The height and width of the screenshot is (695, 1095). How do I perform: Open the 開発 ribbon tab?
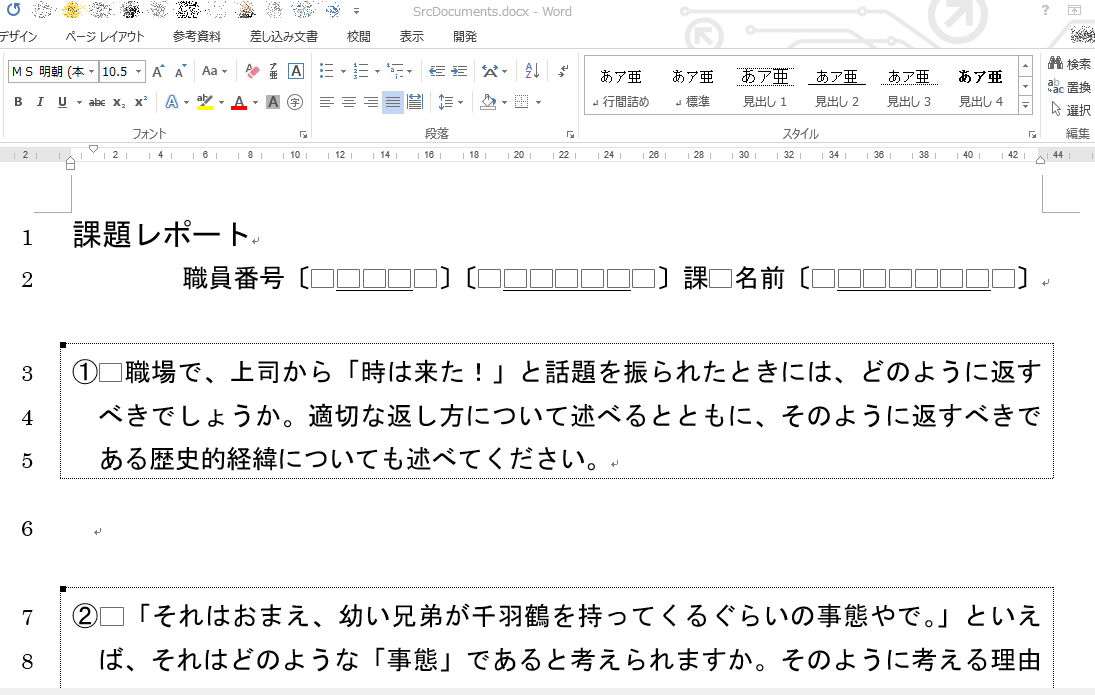point(462,36)
